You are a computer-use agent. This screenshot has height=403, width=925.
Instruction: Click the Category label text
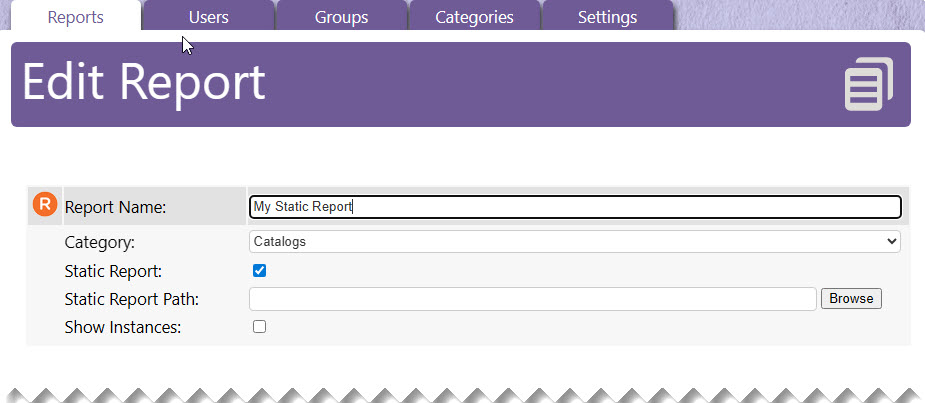(100, 242)
